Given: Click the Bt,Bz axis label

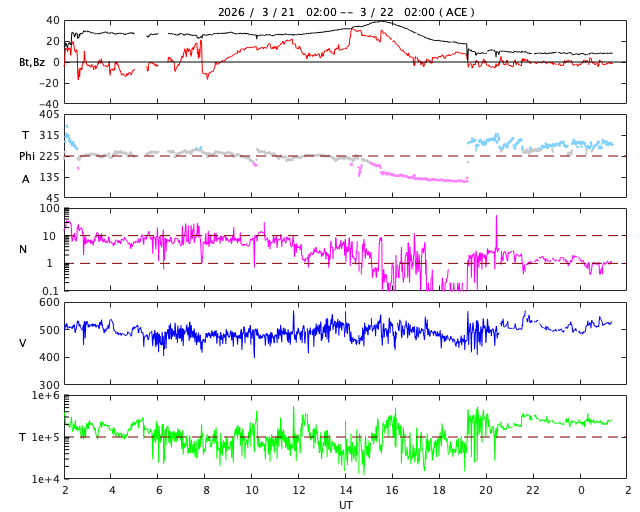Looking at the screenshot, I should click(32, 62).
